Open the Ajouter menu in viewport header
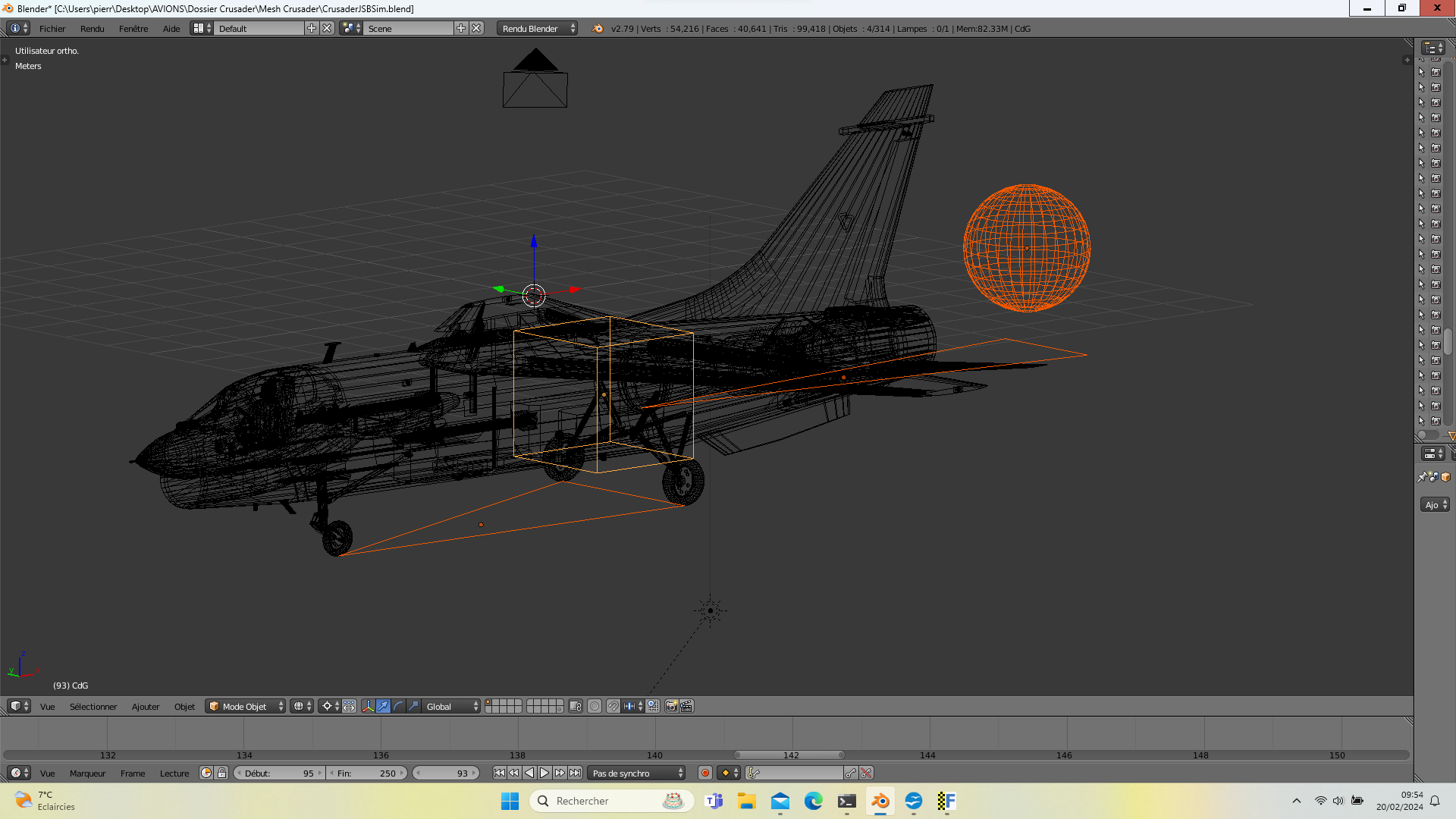1456x819 pixels. pyautogui.click(x=145, y=706)
